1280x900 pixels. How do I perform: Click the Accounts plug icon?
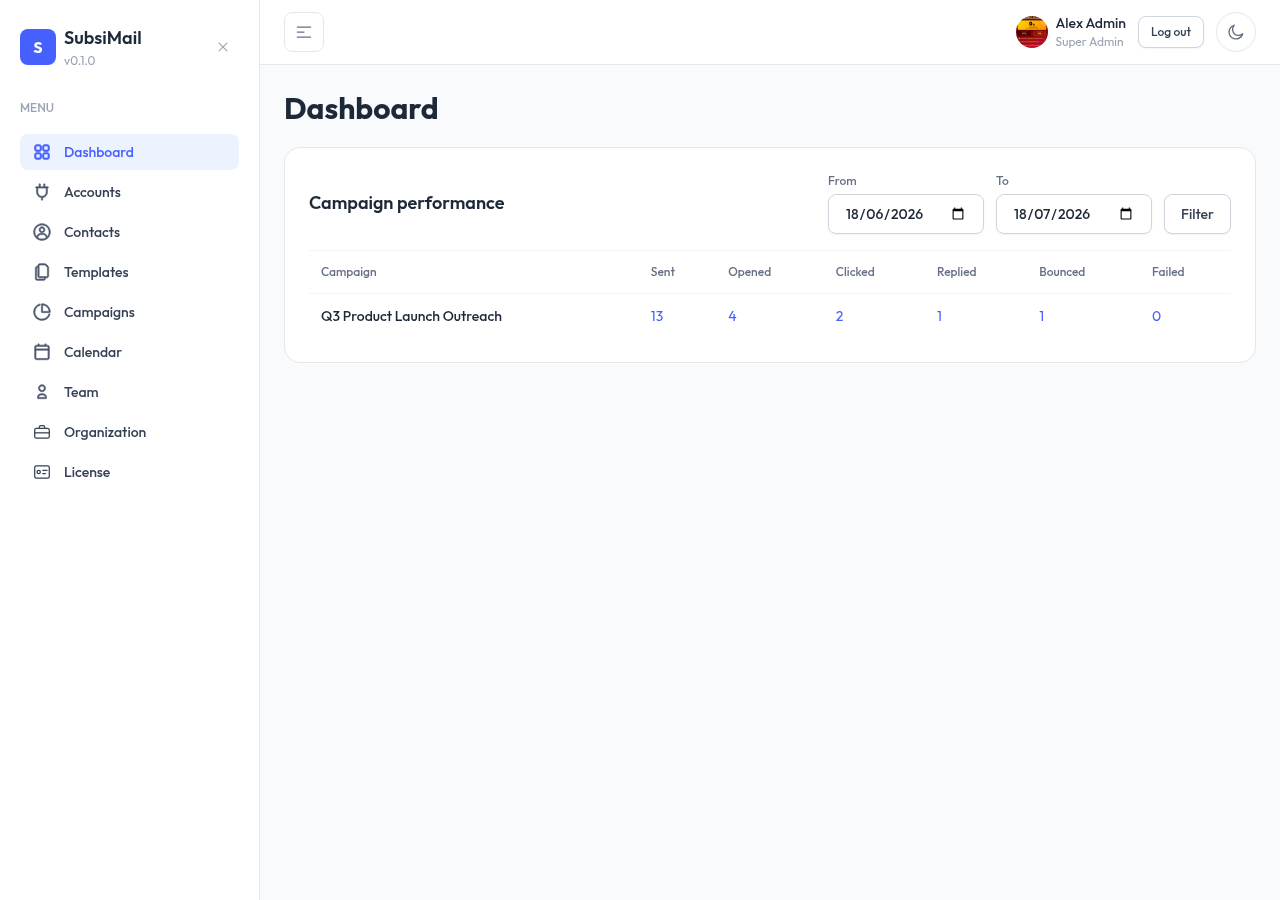[x=42, y=192]
